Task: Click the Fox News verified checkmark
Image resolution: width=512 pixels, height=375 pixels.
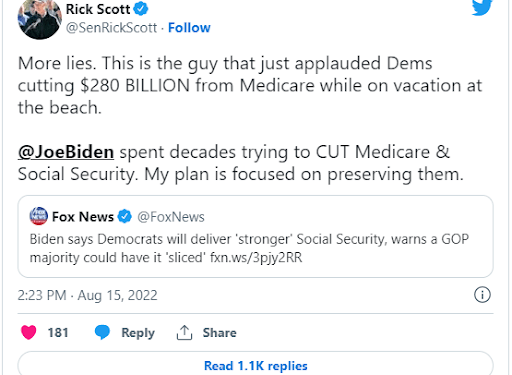Action: [x=125, y=217]
